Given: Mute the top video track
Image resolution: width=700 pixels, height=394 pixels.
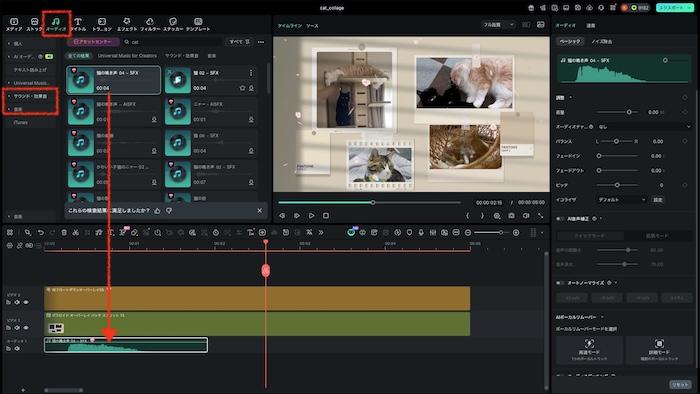Looking at the screenshot, I should 17,303.
